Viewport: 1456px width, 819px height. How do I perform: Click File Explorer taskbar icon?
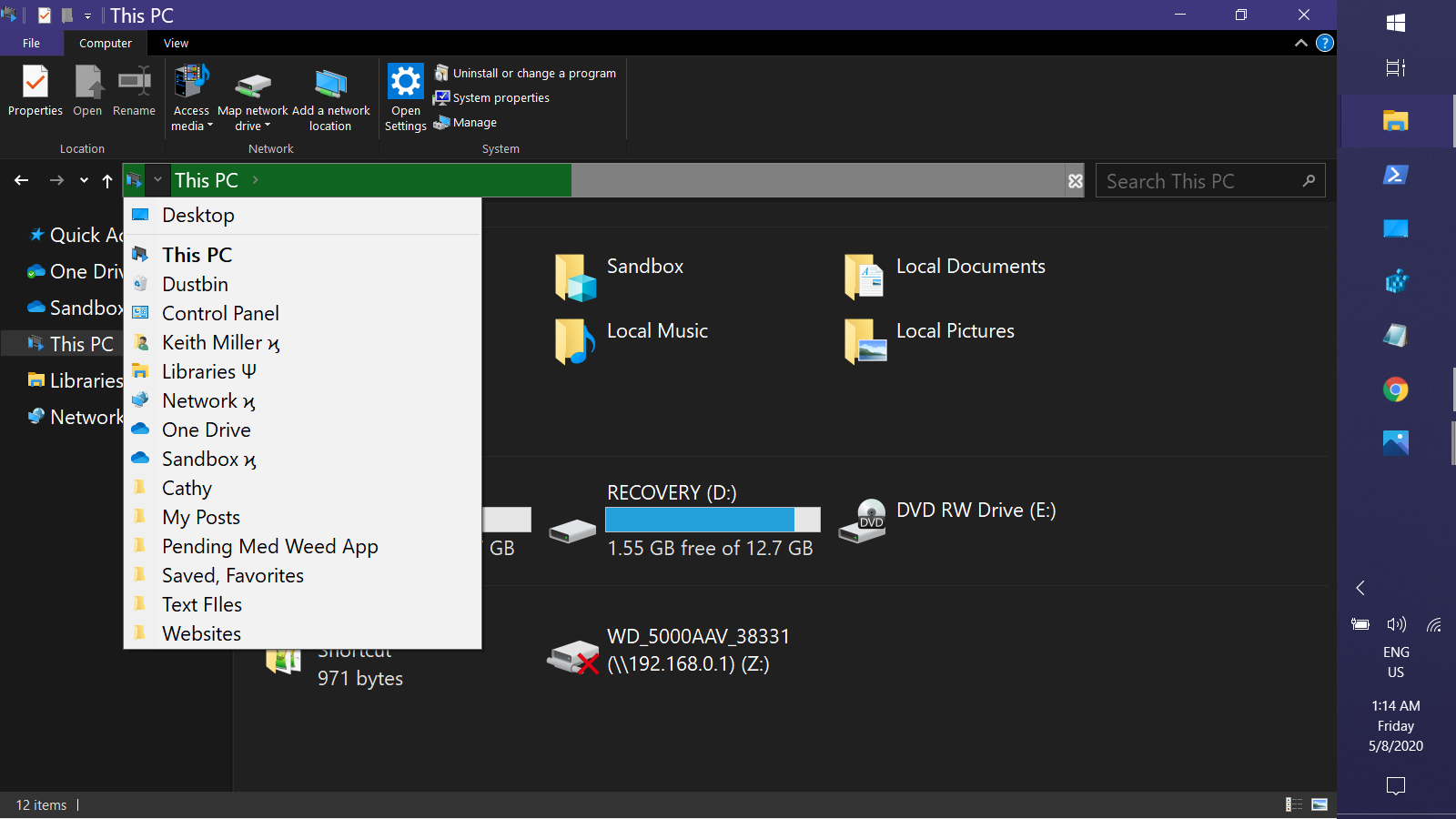(1396, 121)
